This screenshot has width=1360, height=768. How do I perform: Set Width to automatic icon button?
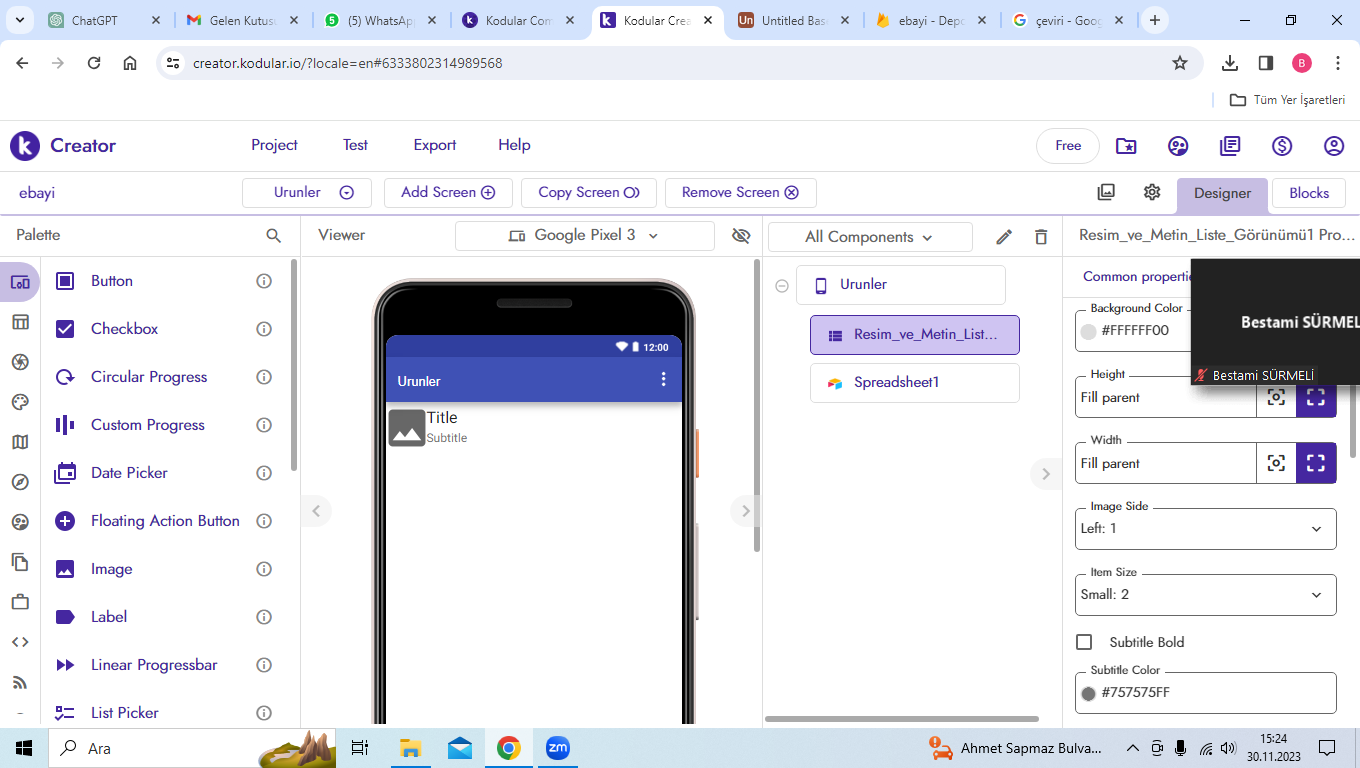[x=1276, y=463]
